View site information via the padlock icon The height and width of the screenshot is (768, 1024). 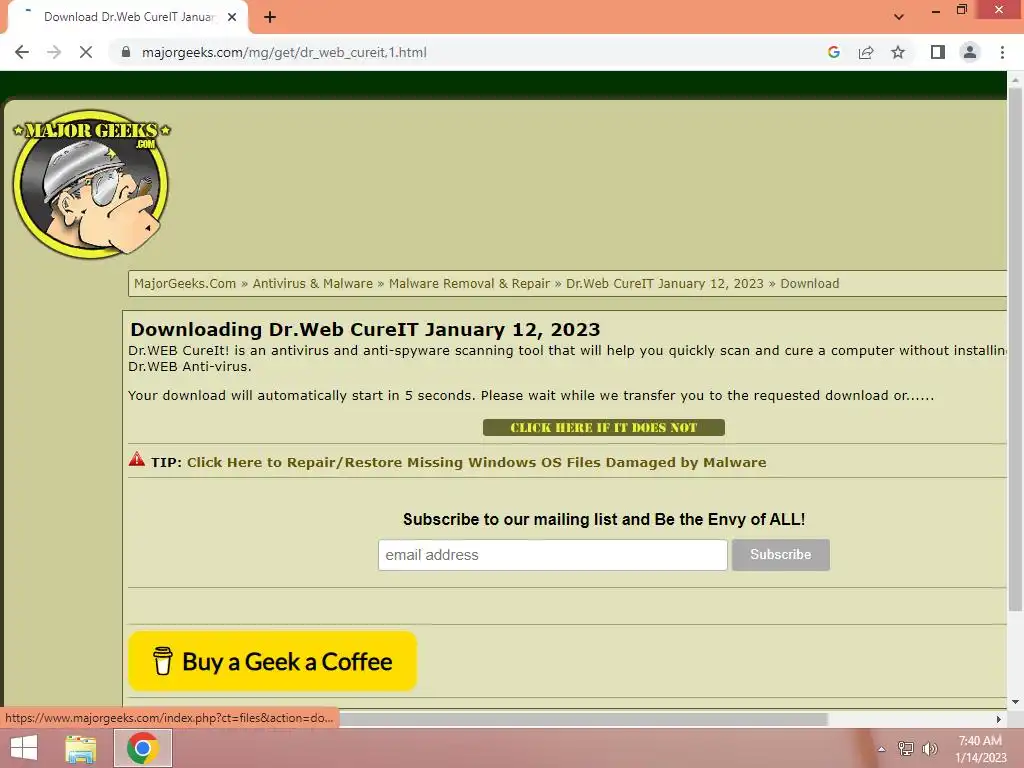pyautogui.click(x=126, y=52)
